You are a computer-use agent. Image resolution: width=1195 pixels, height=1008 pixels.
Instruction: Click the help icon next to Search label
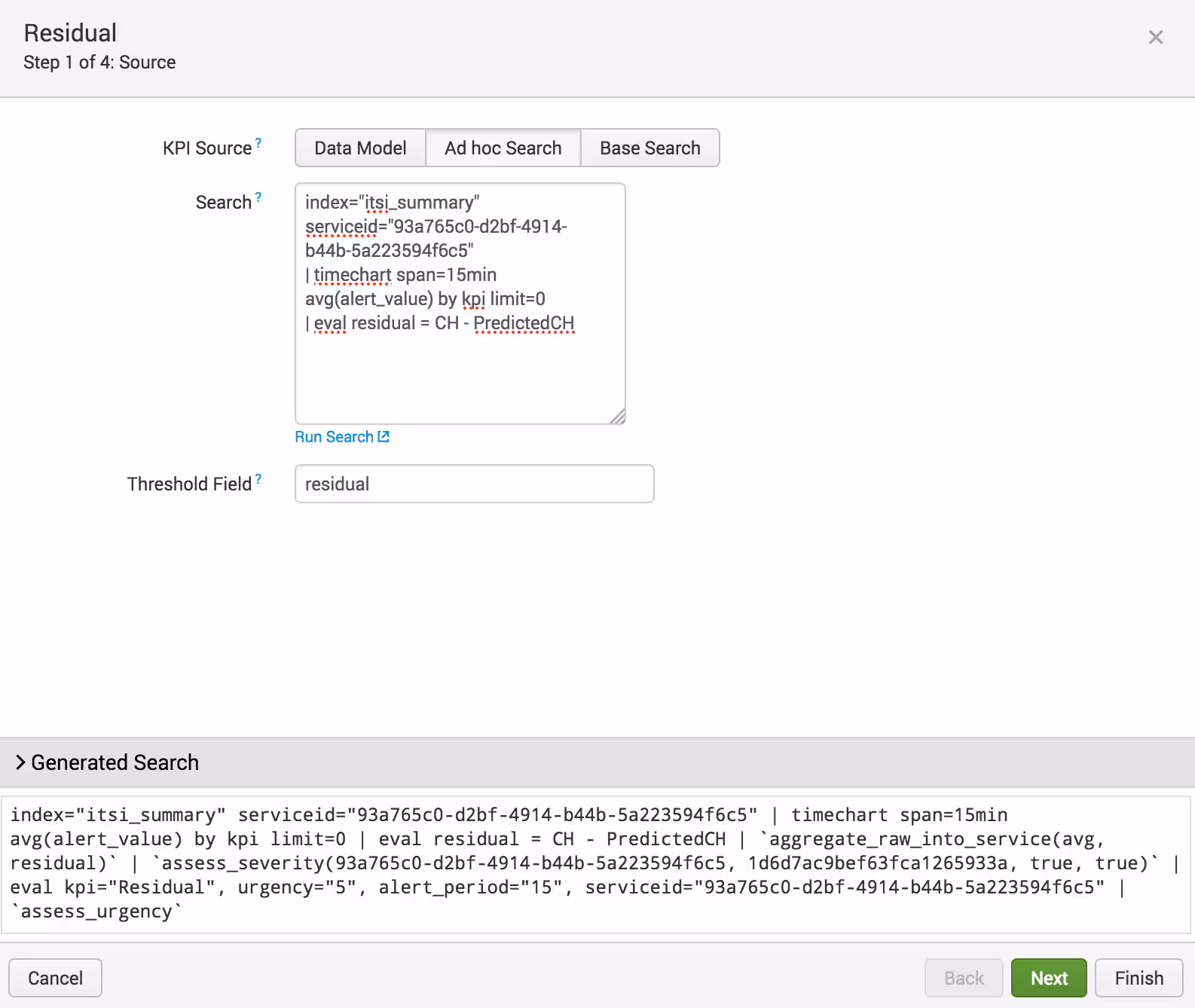pyautogui.click(x=258, y=197)
